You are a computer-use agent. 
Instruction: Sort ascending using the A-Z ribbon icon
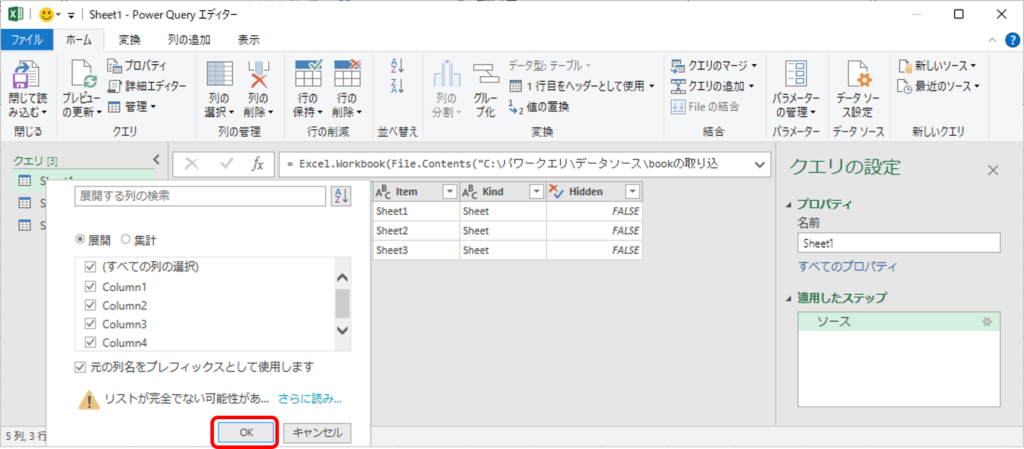(398, 66)
